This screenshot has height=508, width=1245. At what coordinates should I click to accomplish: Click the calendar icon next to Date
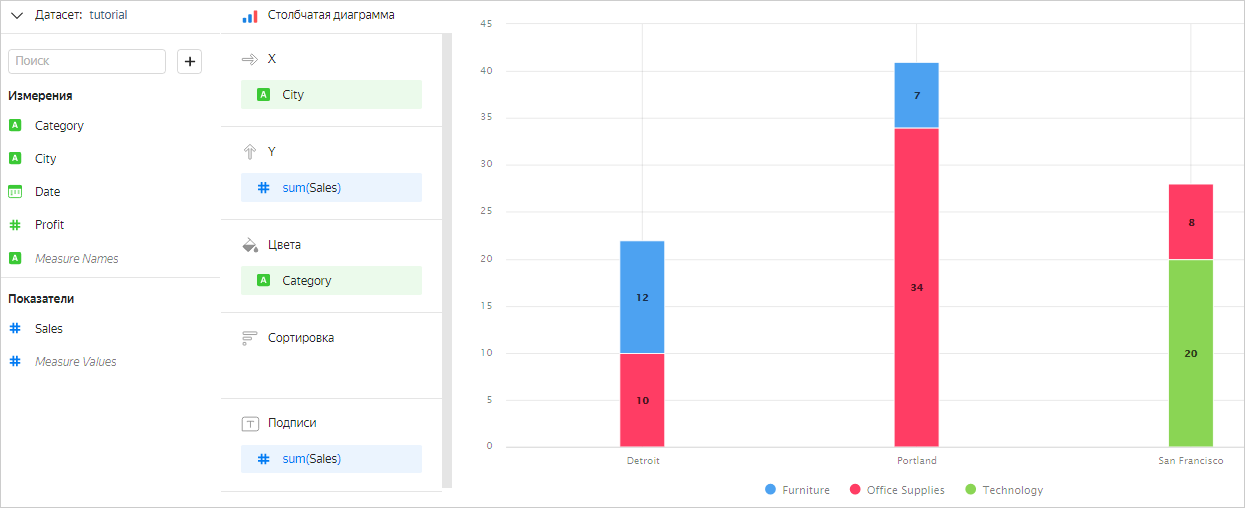pos(15,192)
